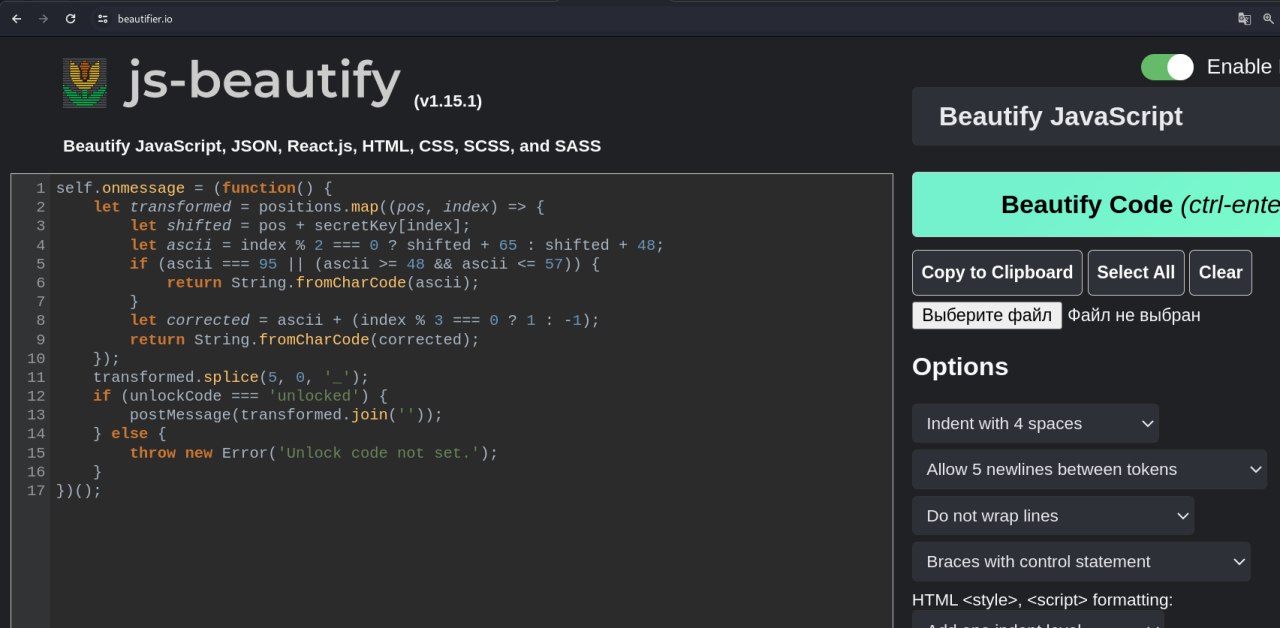Click the Файл не выбран text
1280x628 pixels.
(x=1134, y=316)
